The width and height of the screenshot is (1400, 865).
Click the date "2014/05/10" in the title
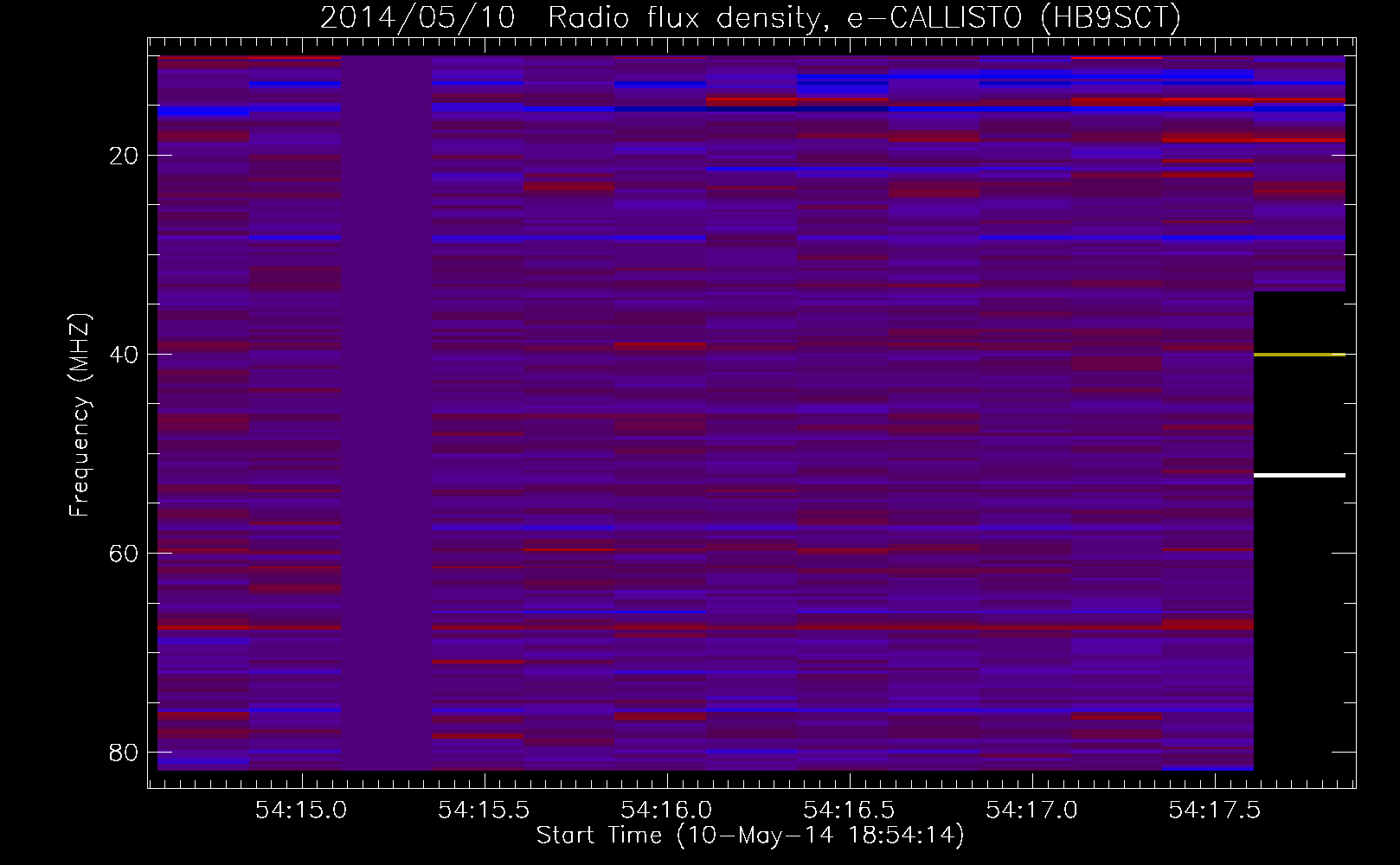click(418, 16)
